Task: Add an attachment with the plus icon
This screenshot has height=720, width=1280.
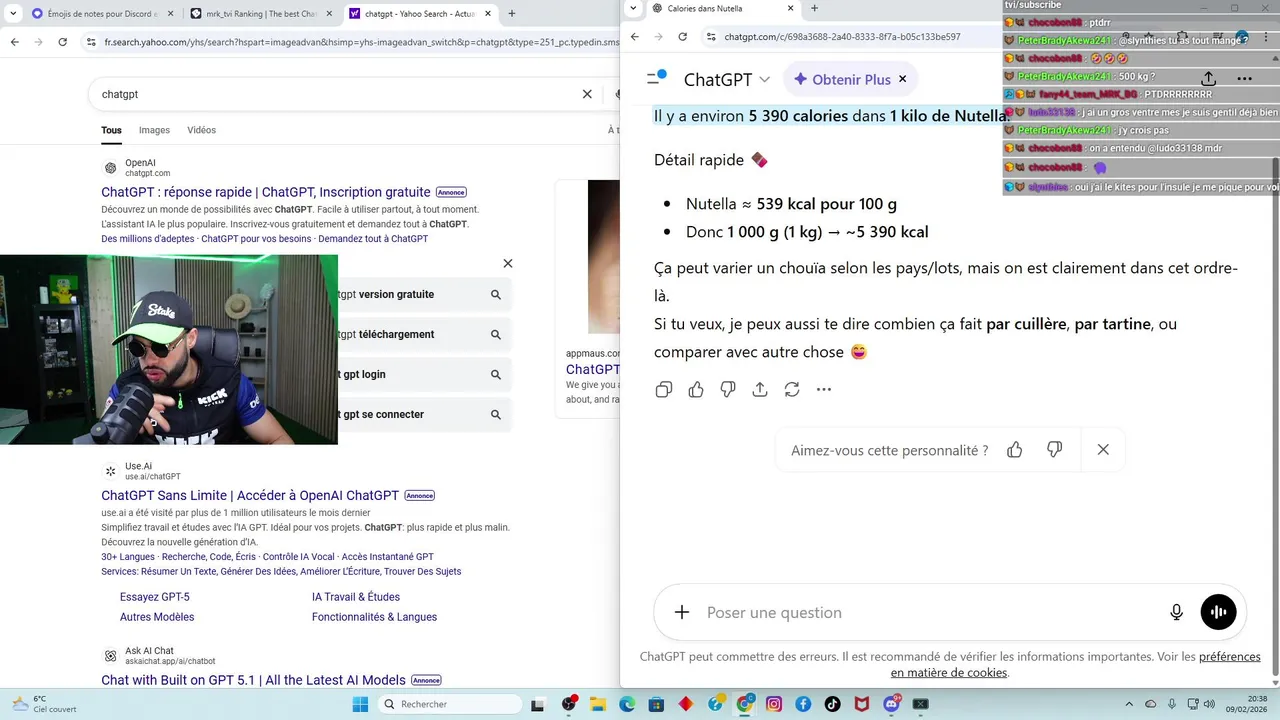Action: (682, 612)
